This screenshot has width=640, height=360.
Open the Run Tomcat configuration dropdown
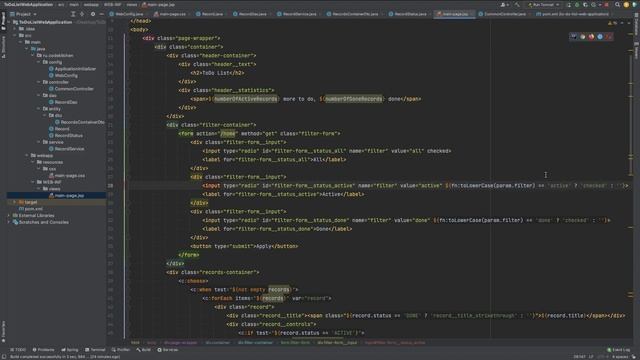pyautogui.click(x=543, y=4)
